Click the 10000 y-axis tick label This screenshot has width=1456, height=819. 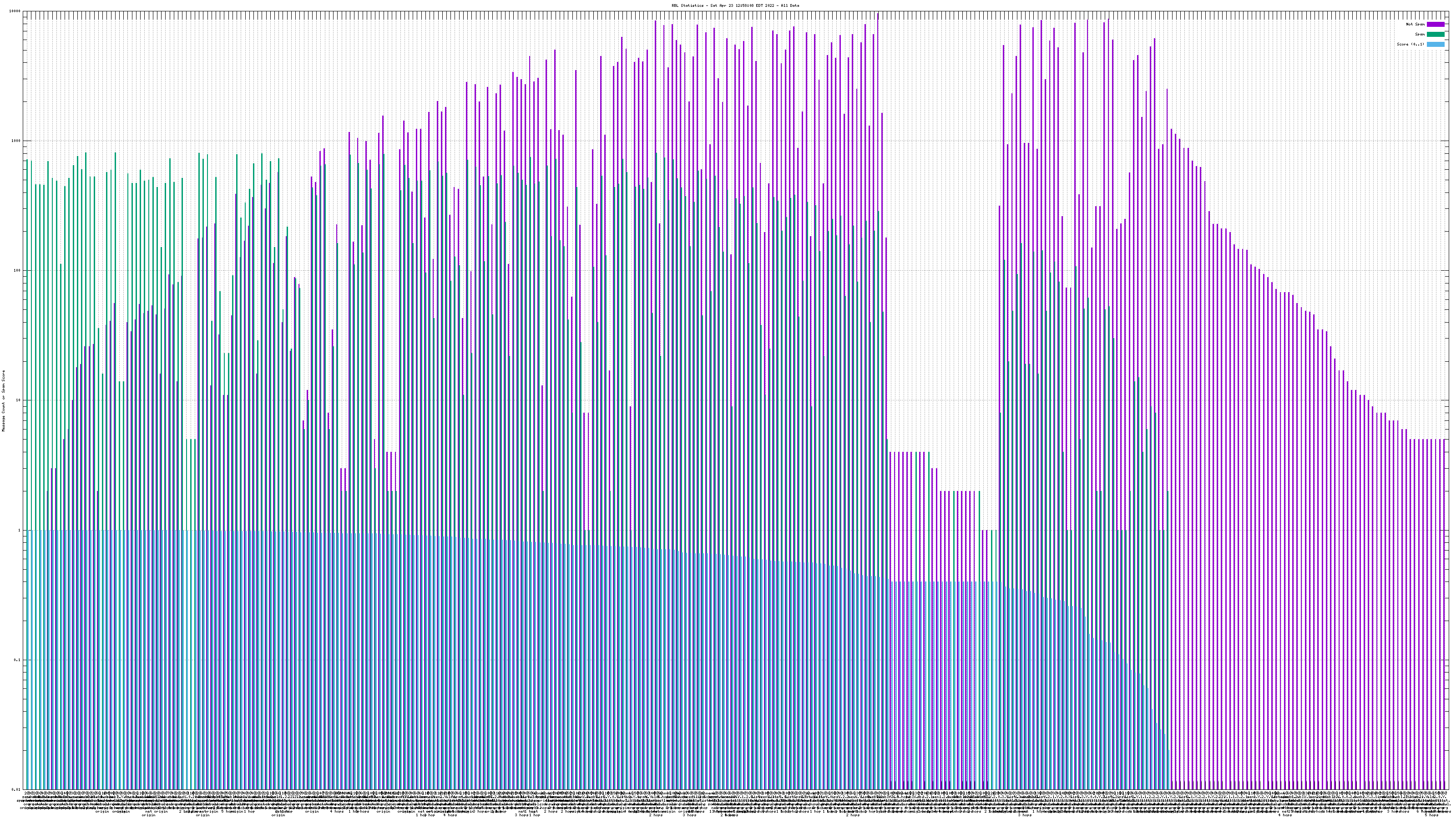(15, 11)
